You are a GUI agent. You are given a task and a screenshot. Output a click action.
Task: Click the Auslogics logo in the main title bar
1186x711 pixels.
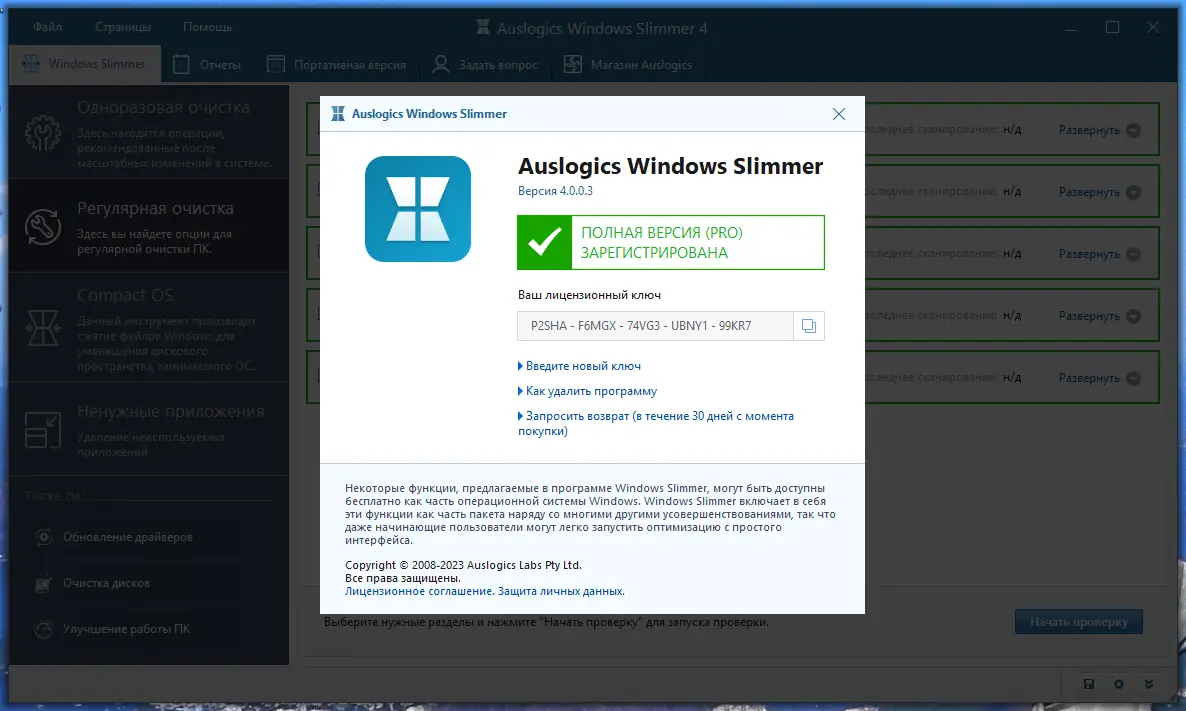tap(483, 28)
